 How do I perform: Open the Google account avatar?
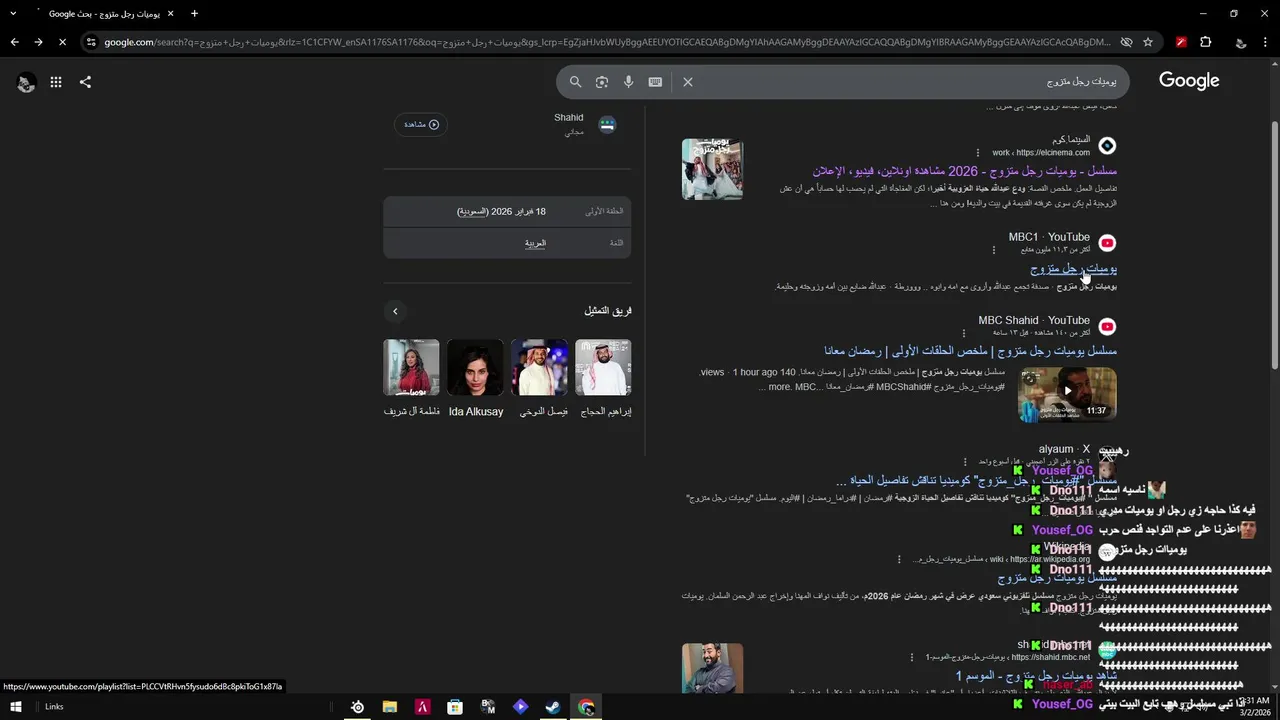point(27,83)
